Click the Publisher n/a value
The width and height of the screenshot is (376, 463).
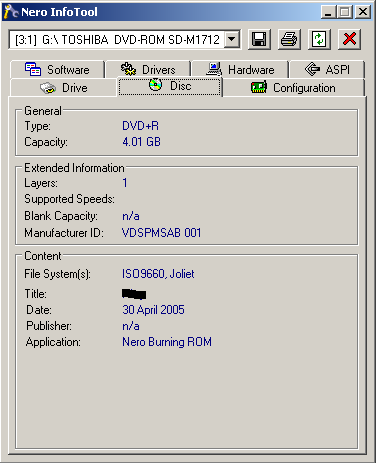[131, 326]
